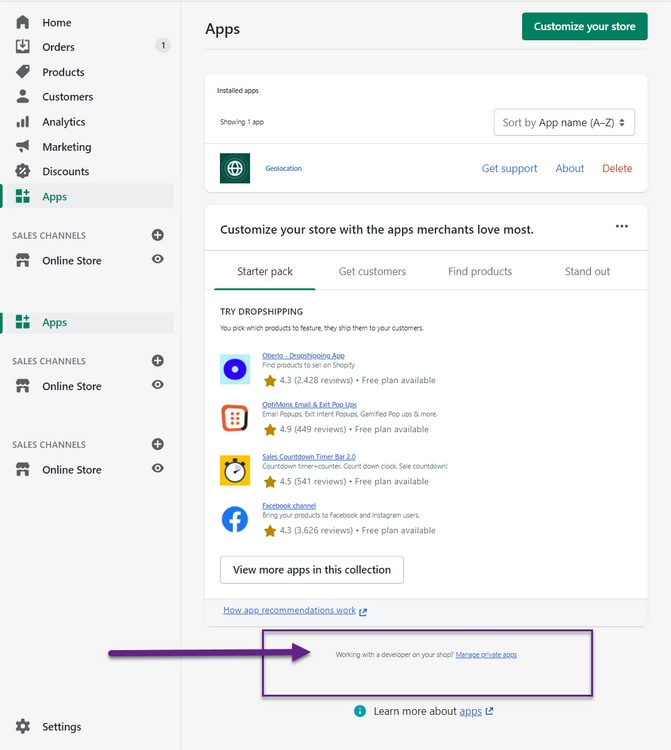Delete the Geolocation app
671x750 pixels.
[617, 168]
